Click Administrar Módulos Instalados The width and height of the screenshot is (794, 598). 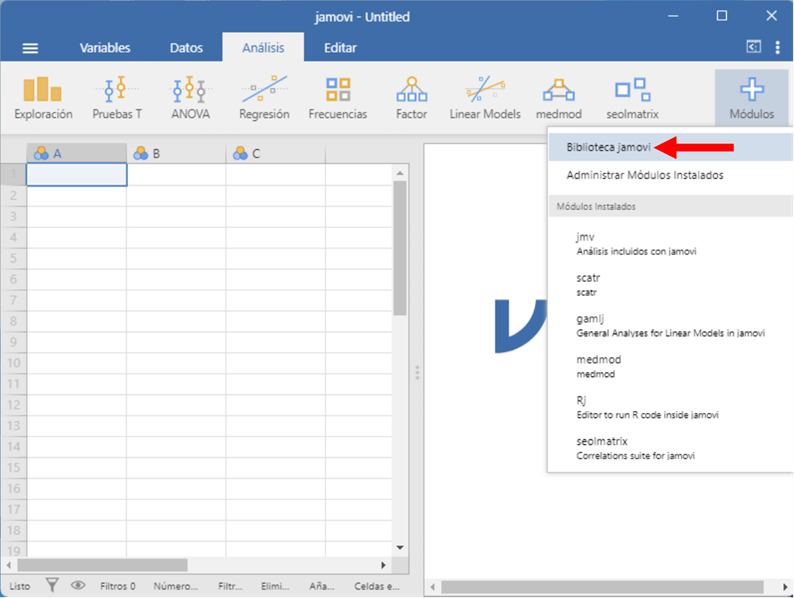[x=644, y=175]
